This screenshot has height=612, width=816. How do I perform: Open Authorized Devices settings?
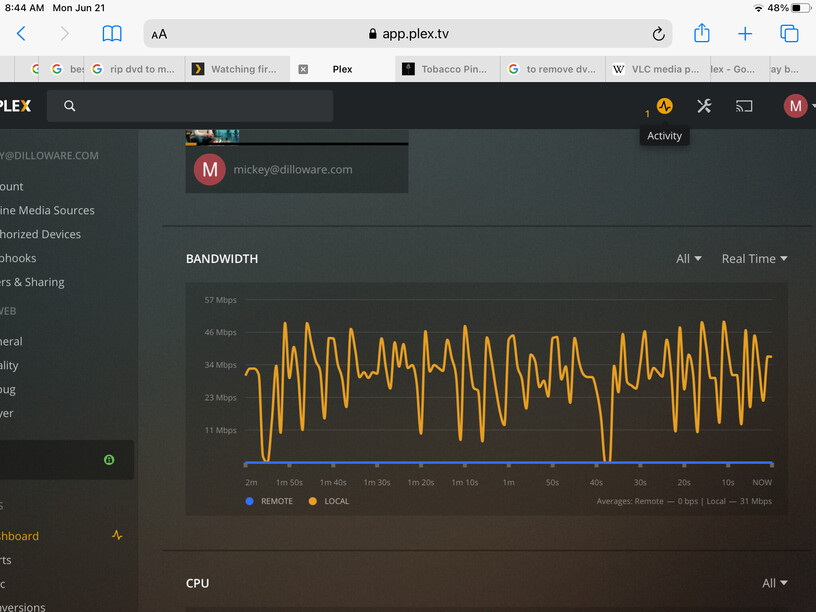pyautogui.click(x=41, y=234)
